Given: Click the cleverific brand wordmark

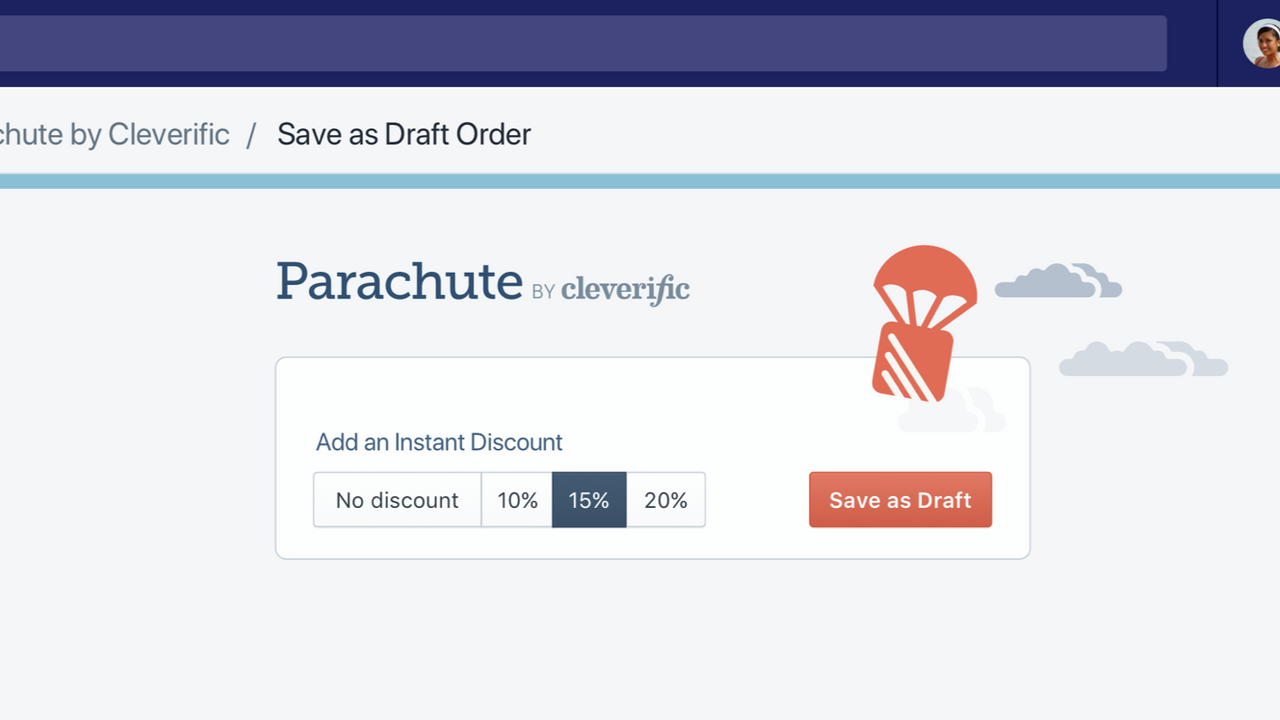Looking at the screenshot, I should (624, 289).
